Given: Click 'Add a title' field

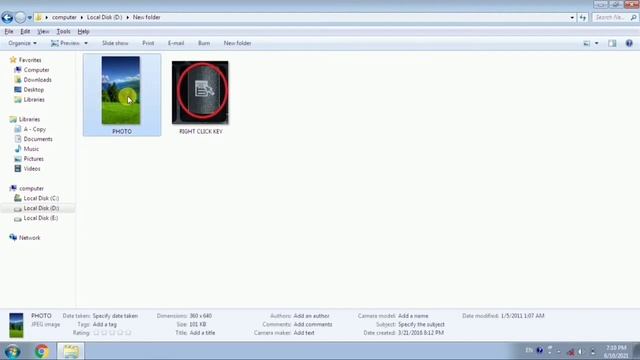Looking at the screenshot, I should (x=202, y=333).
